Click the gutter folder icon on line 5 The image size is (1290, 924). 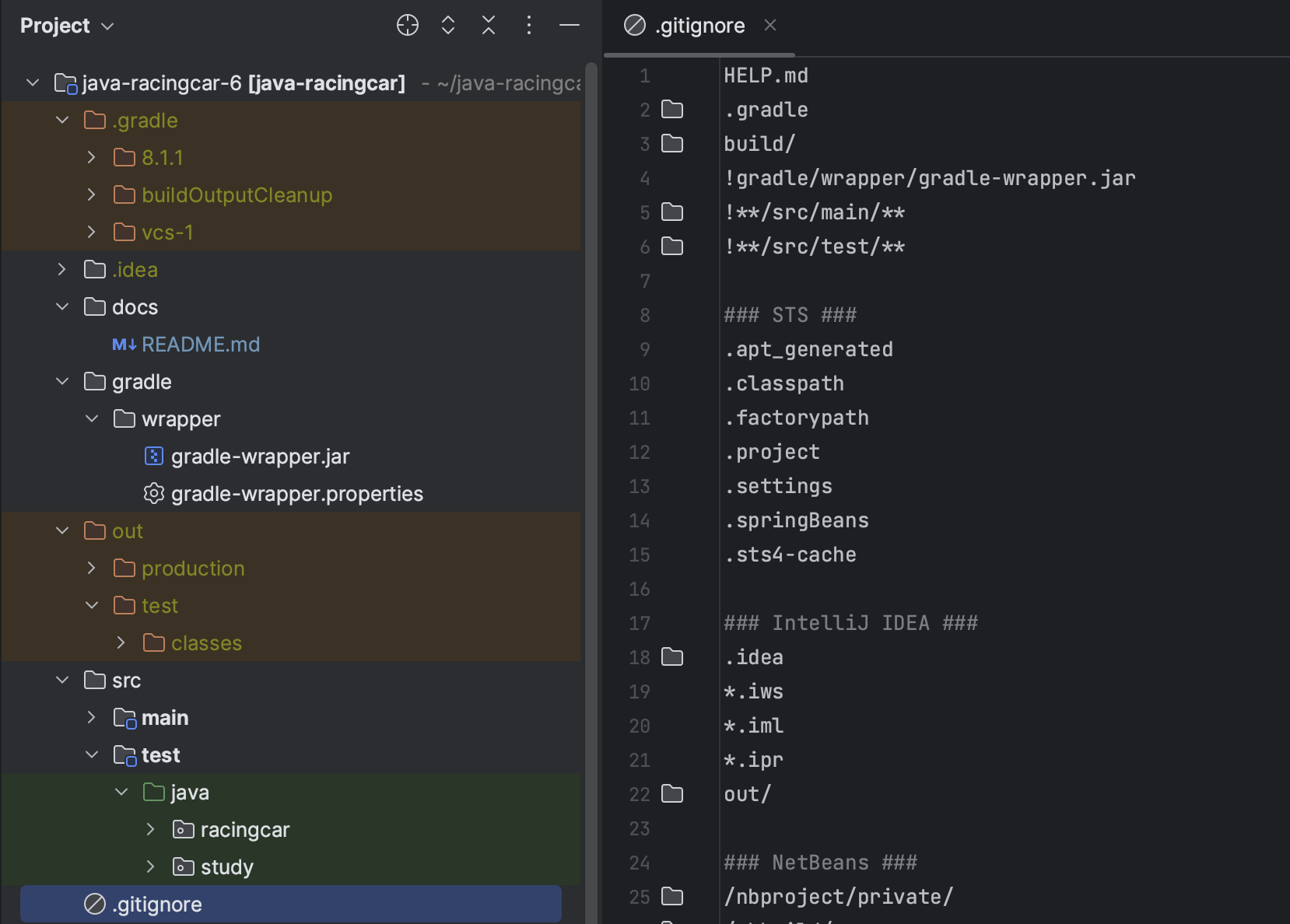click(672, 212)
